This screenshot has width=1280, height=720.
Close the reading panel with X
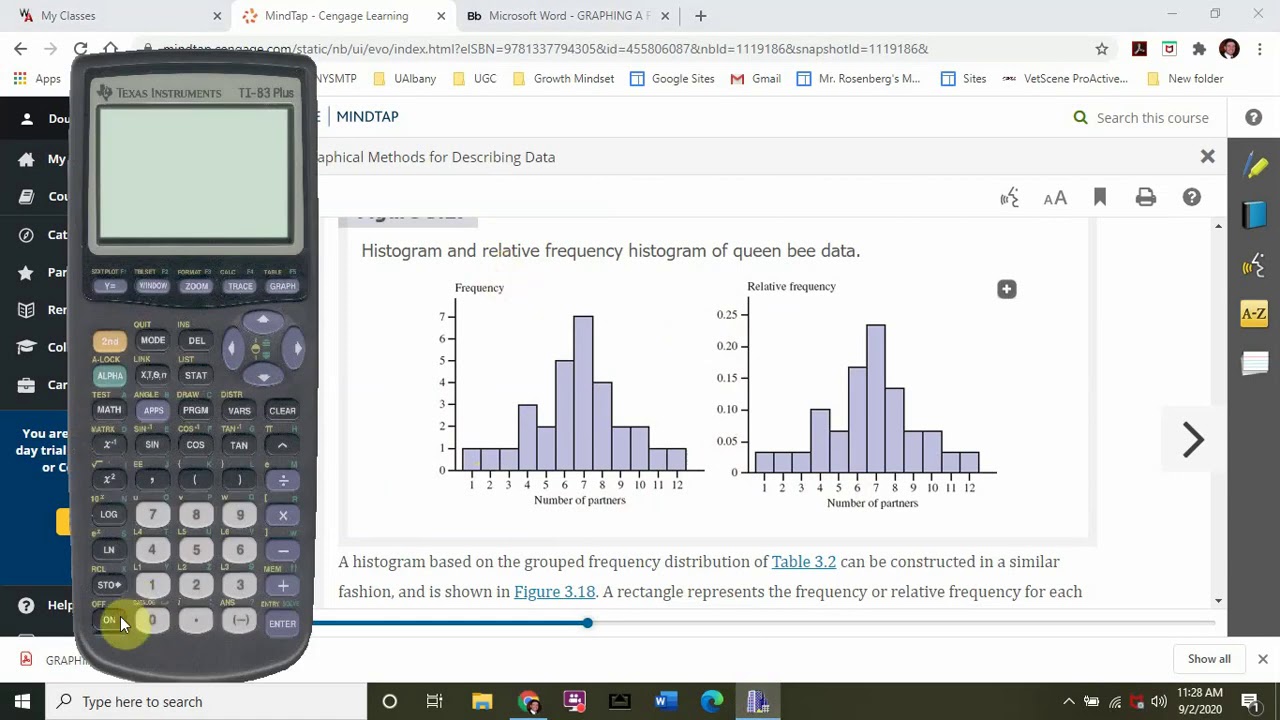tap(1208, 157)
